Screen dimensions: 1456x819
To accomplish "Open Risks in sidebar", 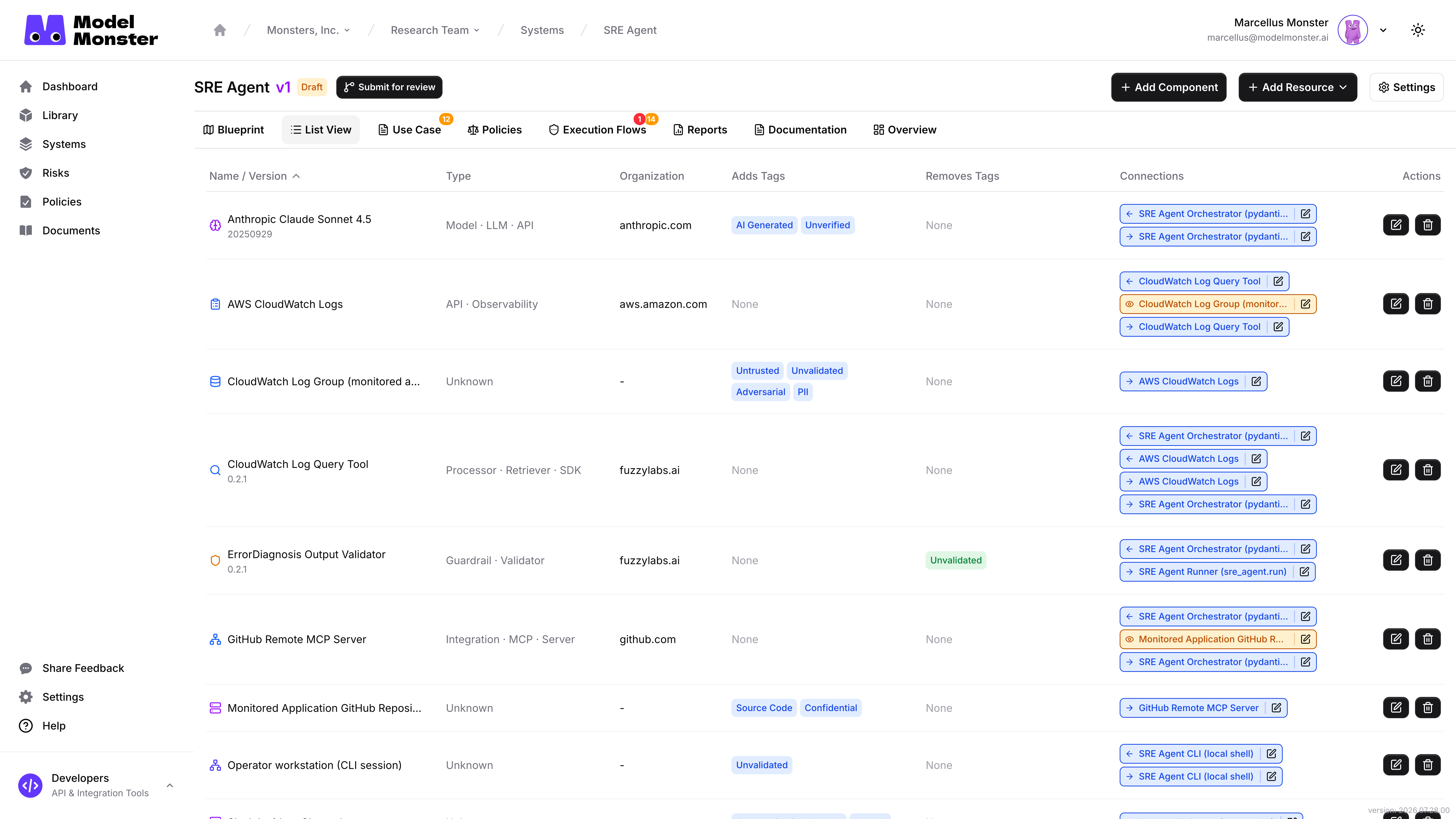I will (55, 173).
